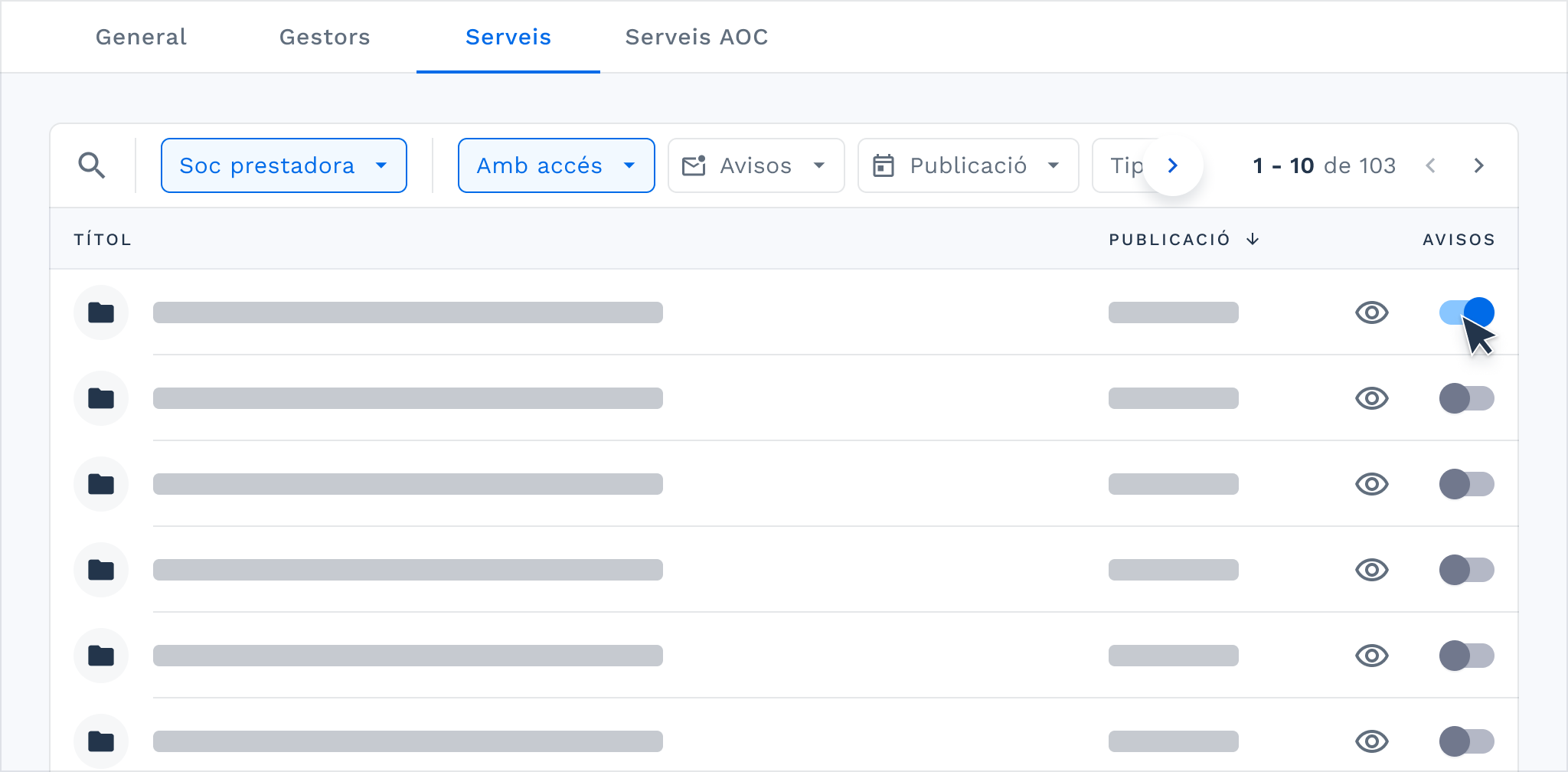Click the publication date placeholder in the fourth row
Image resolution: width=1568 pixels, height=772 pixels.
pyautogui.click(x=1174, y=570)
